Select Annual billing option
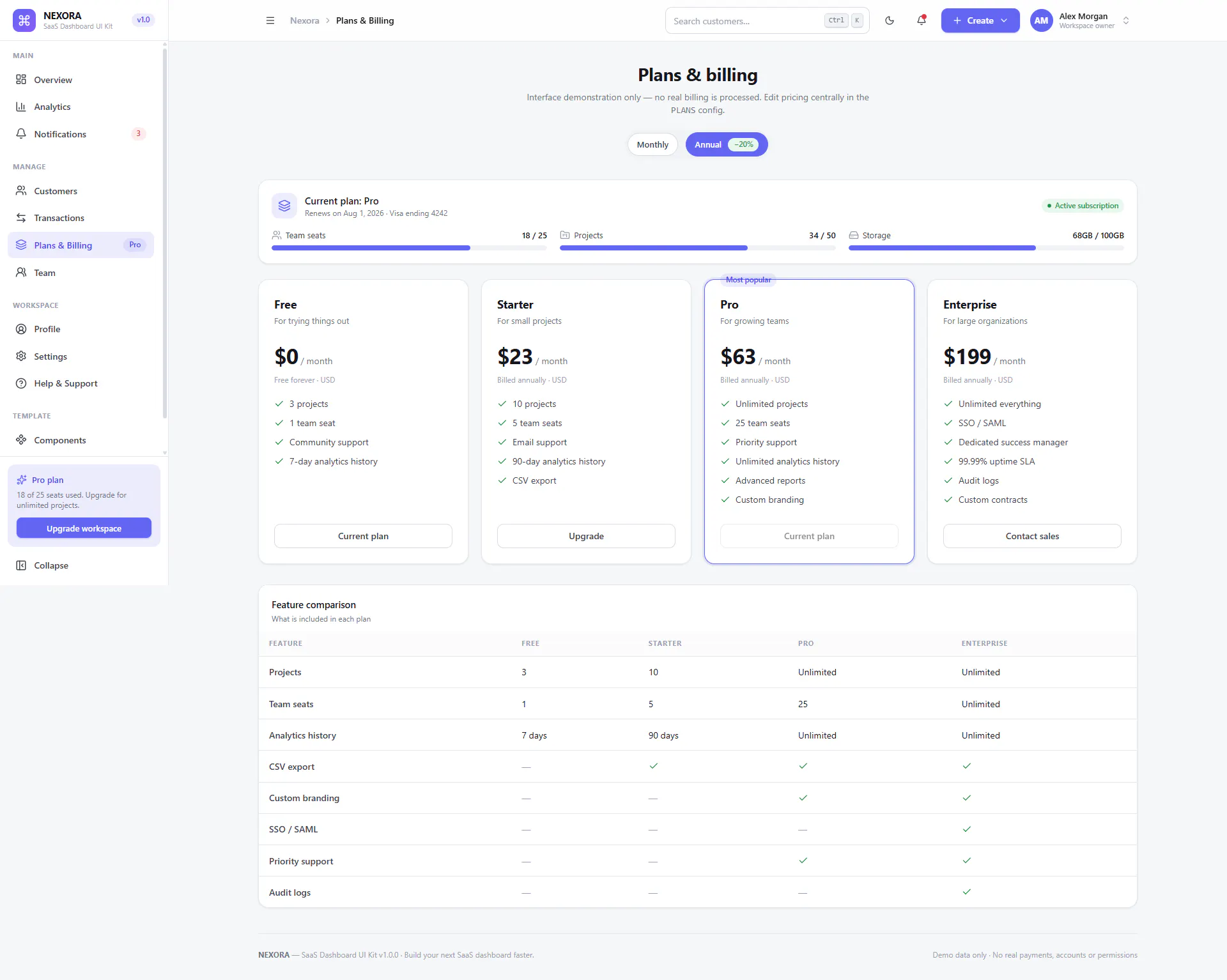Screen dimensions: 1227x980 (x=727, y=144)
